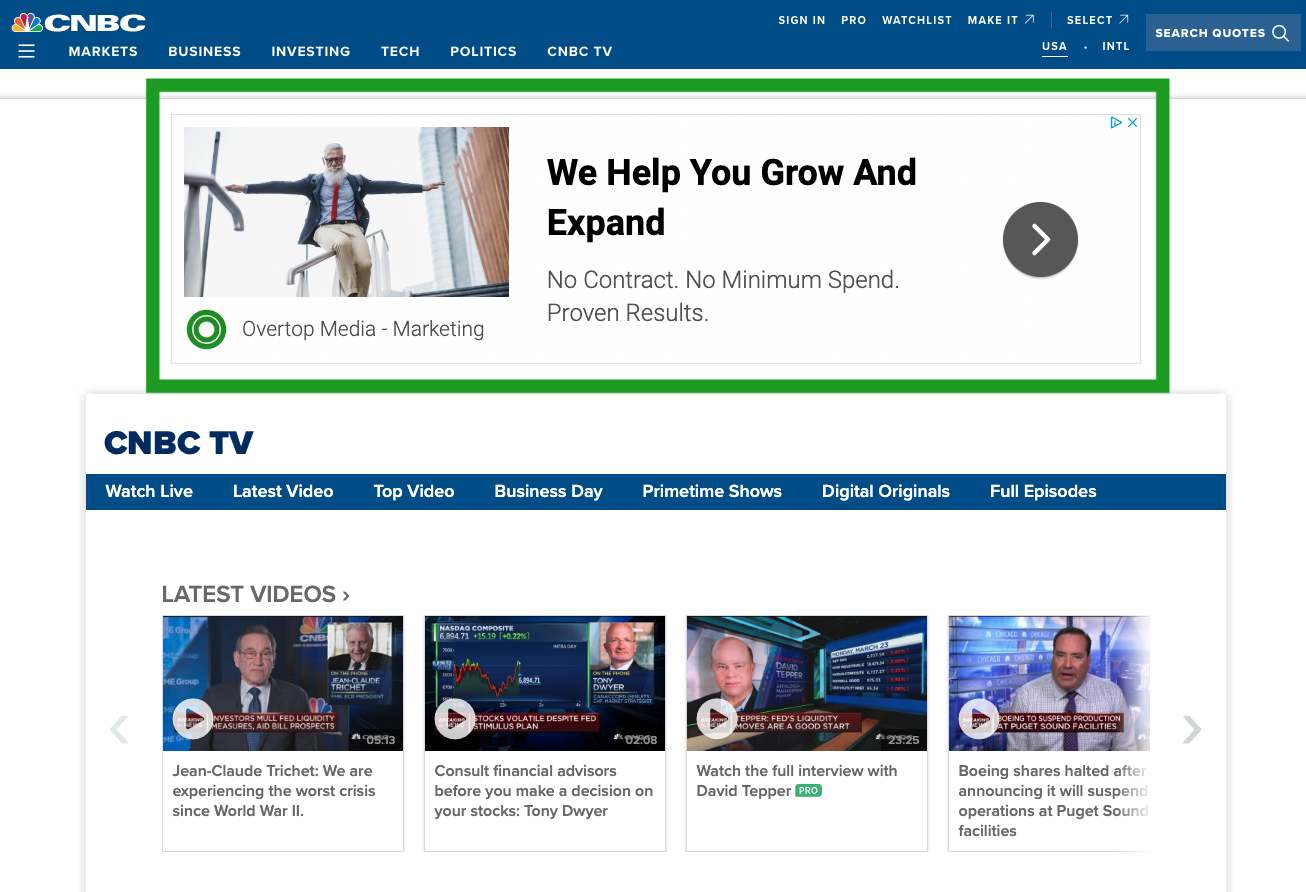Switch to Top Video tab
Viewport: 1306px width, 892px height.
414,491
